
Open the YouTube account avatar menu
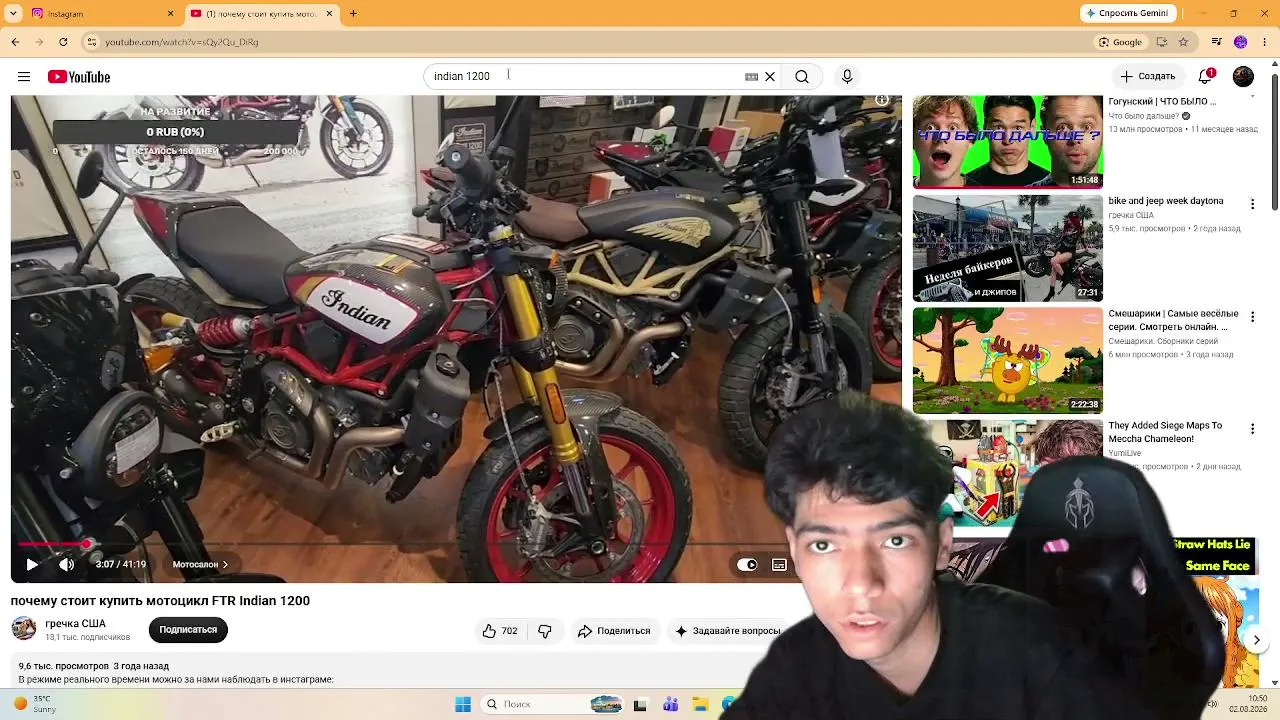coord(1243,77)
